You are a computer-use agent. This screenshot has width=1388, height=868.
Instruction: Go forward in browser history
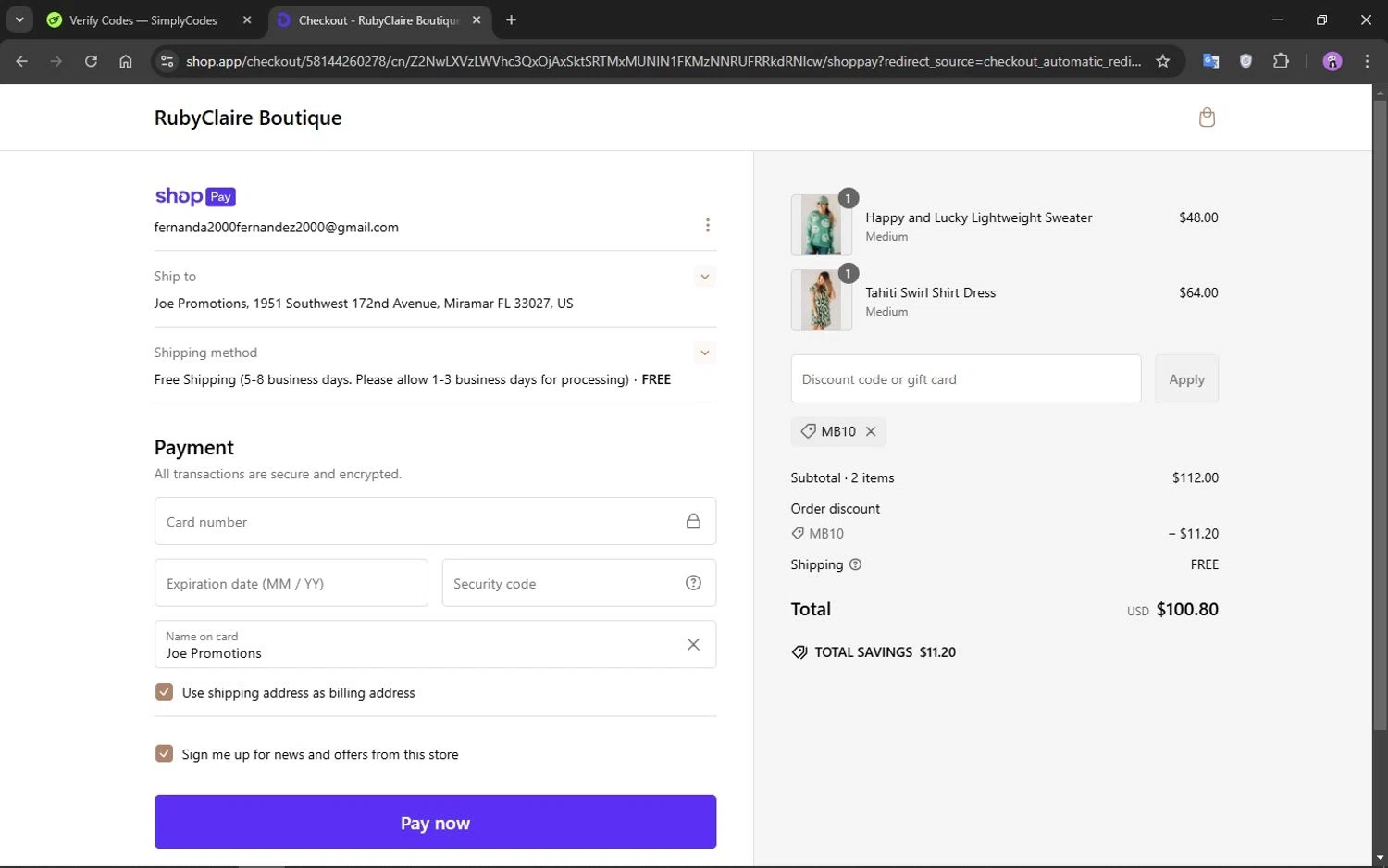(x=56, y=61)
